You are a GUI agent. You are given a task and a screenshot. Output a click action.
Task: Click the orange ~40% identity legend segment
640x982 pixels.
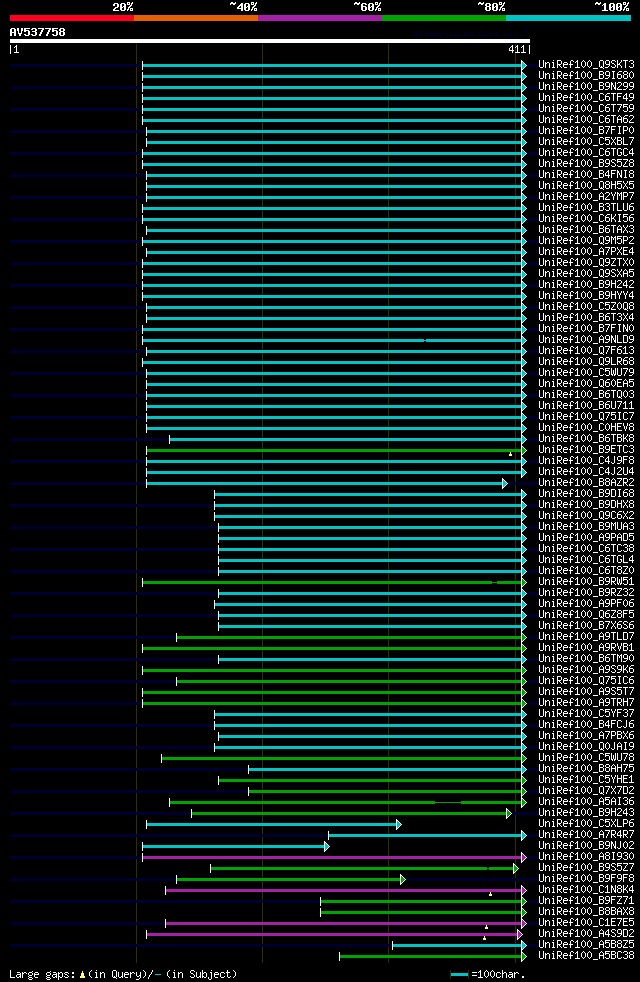pos(196,18)
